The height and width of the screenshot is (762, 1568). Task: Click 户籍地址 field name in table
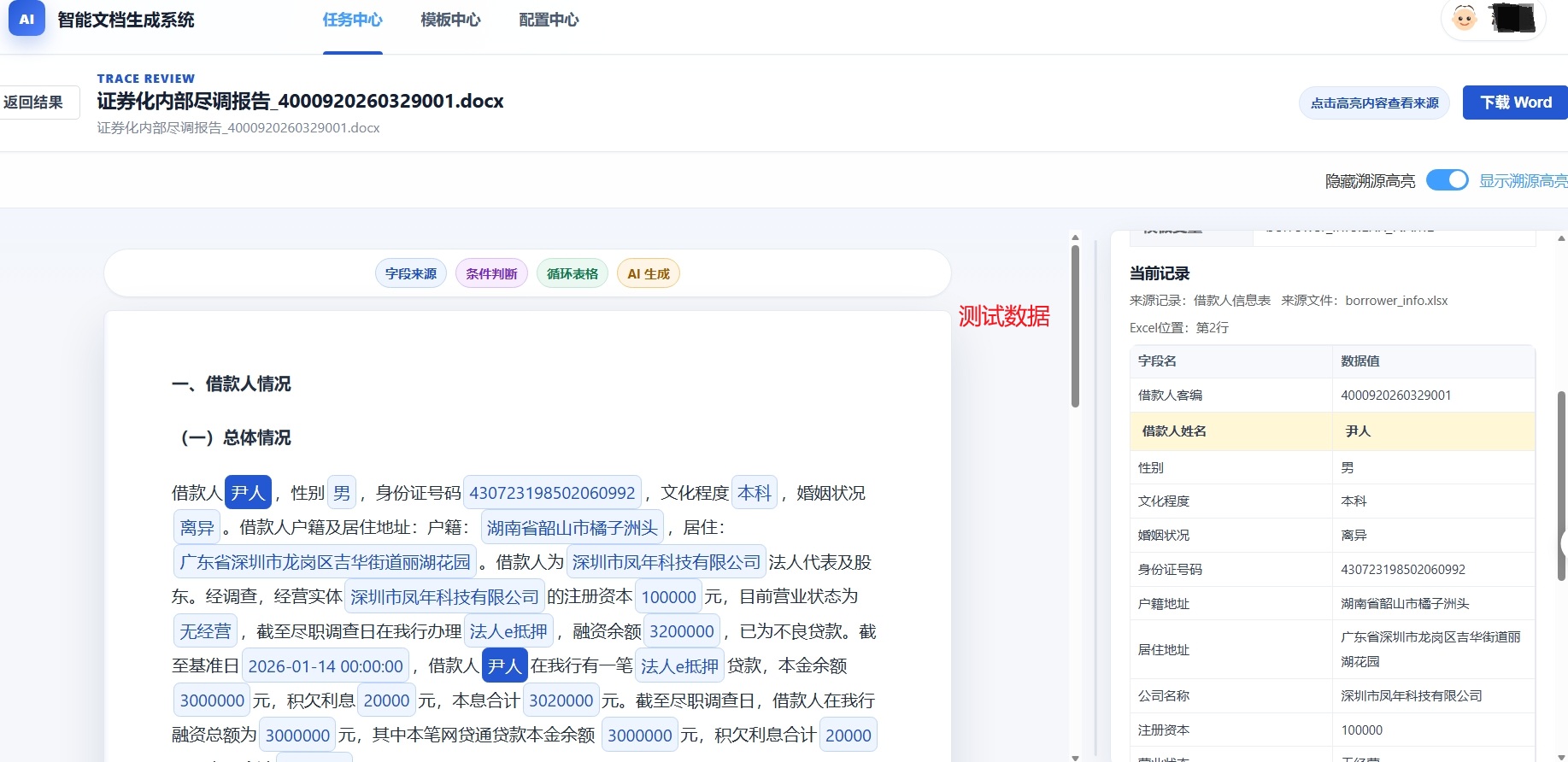1164,603
